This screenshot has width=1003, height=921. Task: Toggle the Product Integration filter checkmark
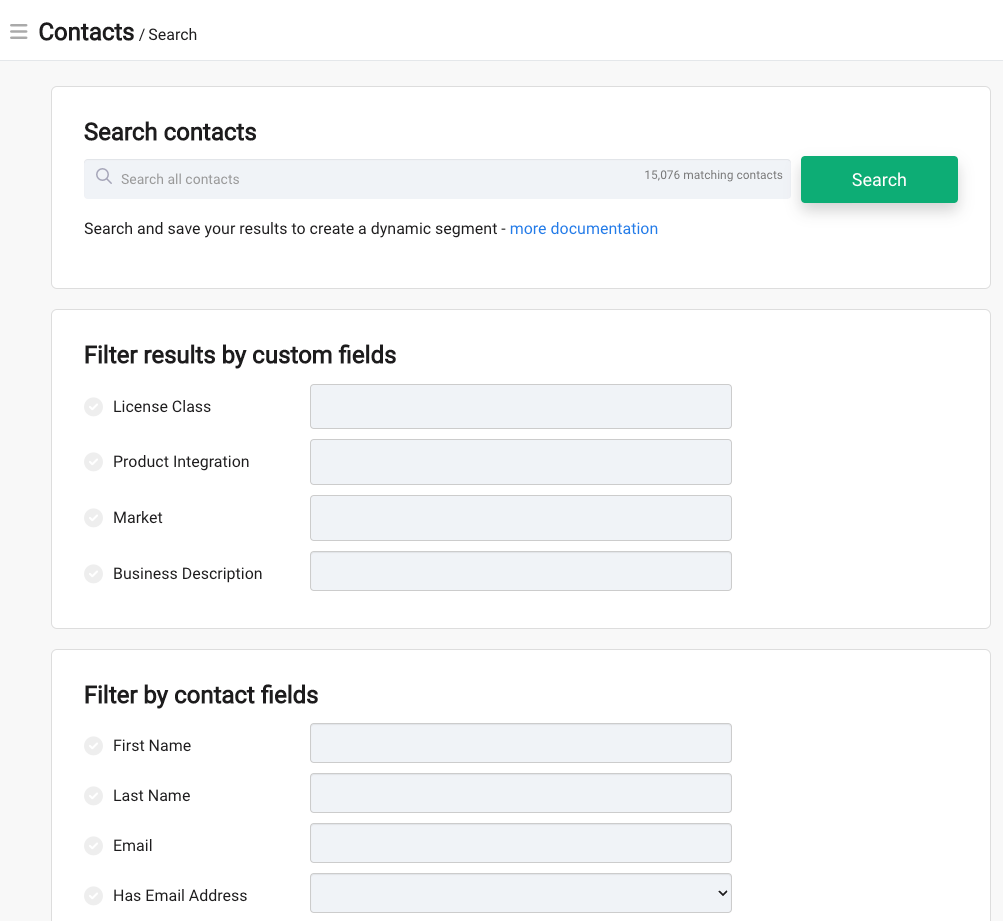coord(93,462)
